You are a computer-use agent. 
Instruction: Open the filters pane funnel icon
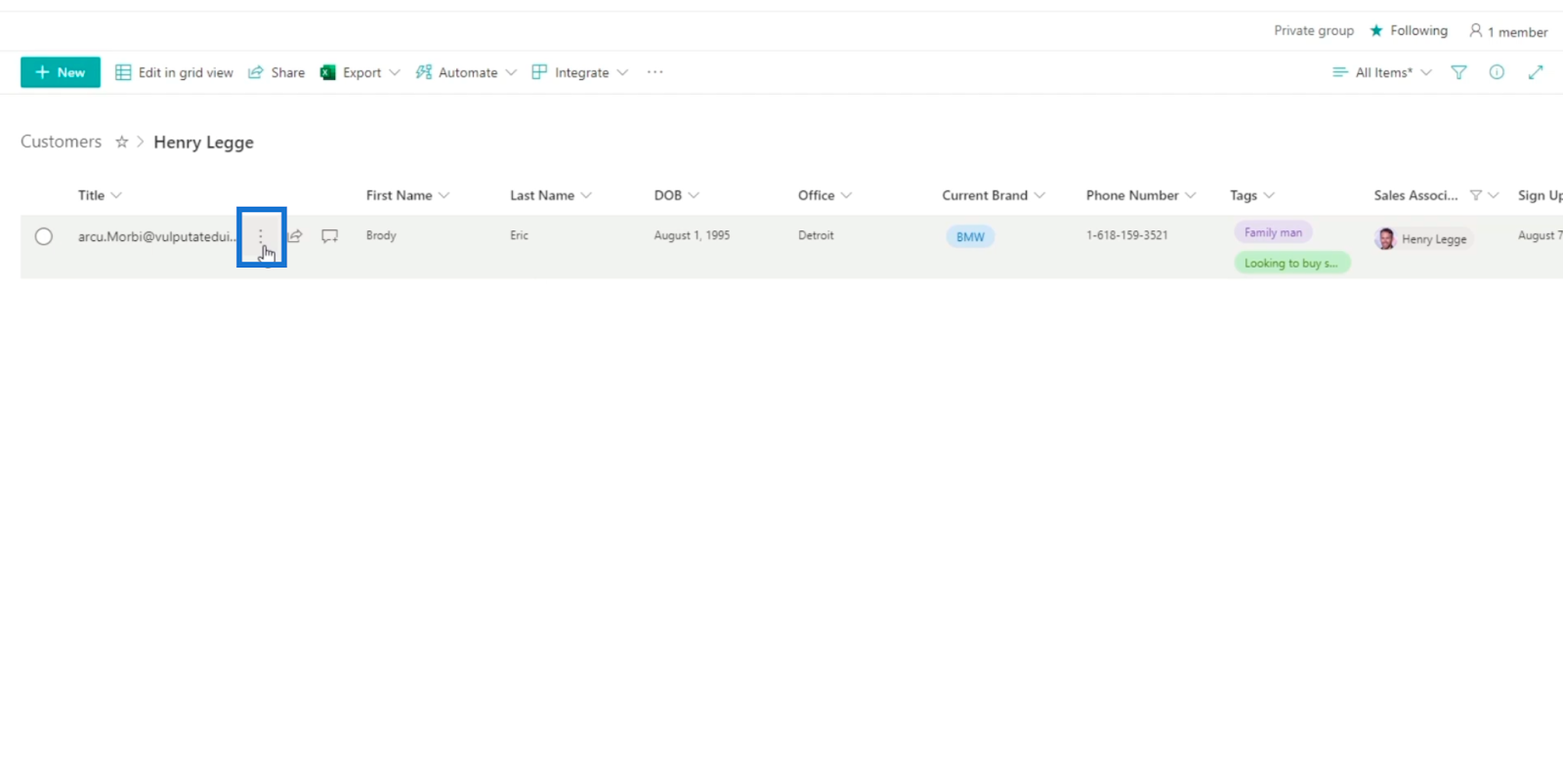pyautogui.click(x=1458, y=72)
